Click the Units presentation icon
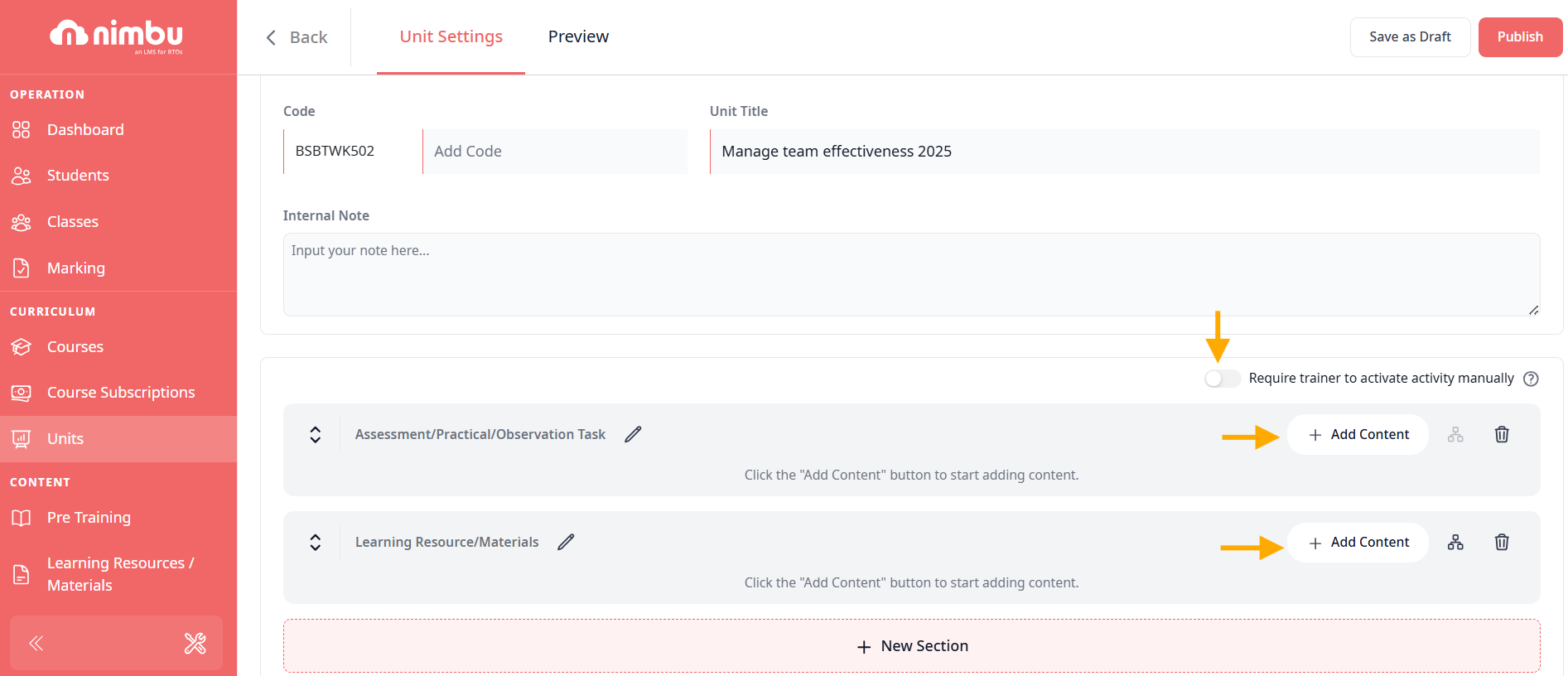Image resolution: width=1568 pixels, height=676 pixels. 22,439
